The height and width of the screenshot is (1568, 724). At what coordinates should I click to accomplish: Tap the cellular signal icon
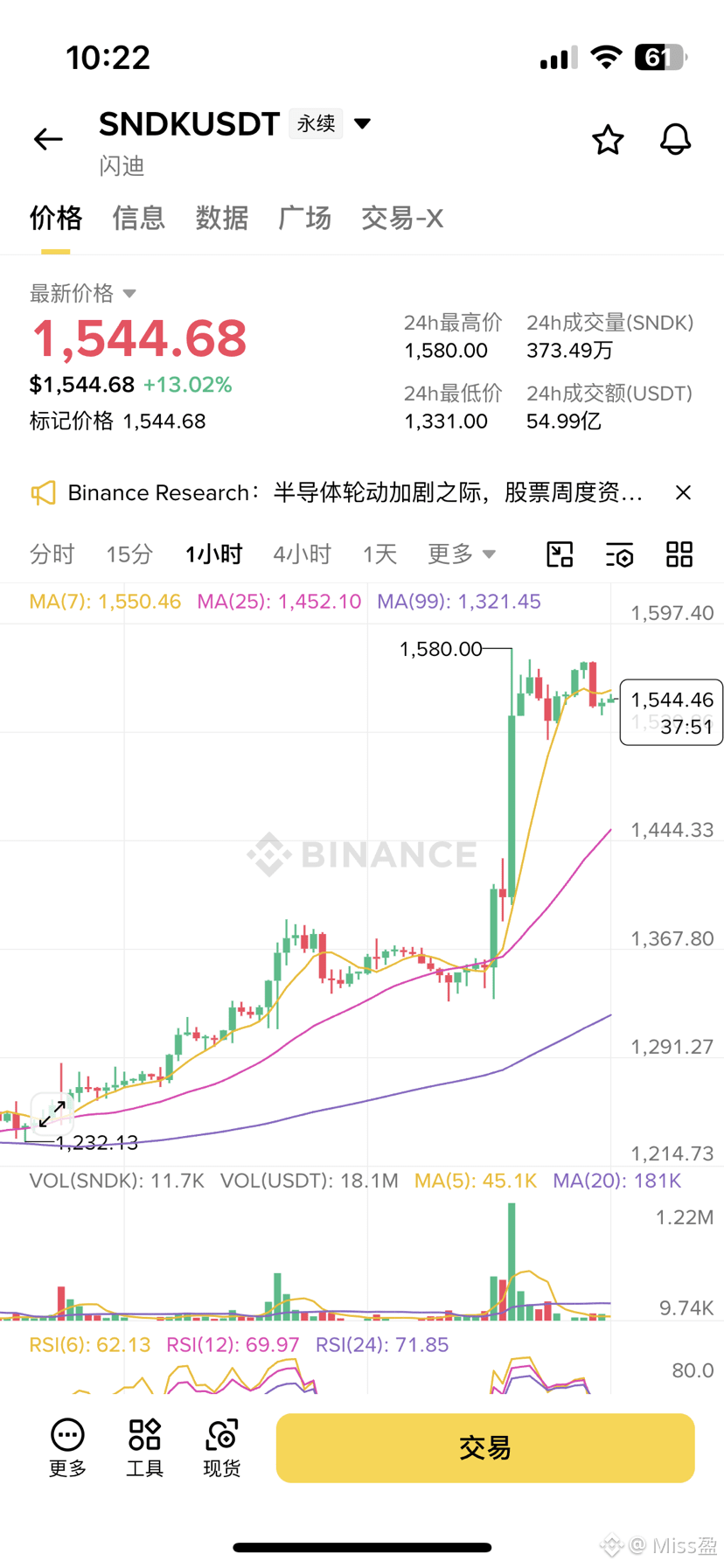pyautogui.click(x=558, y=58)
